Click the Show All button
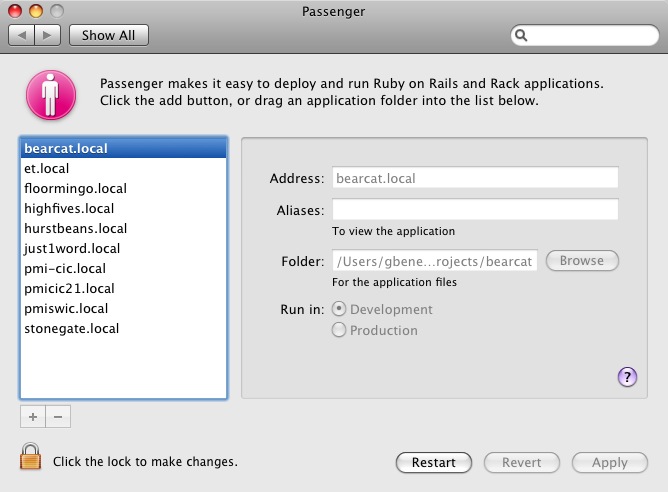 [109, 35]
